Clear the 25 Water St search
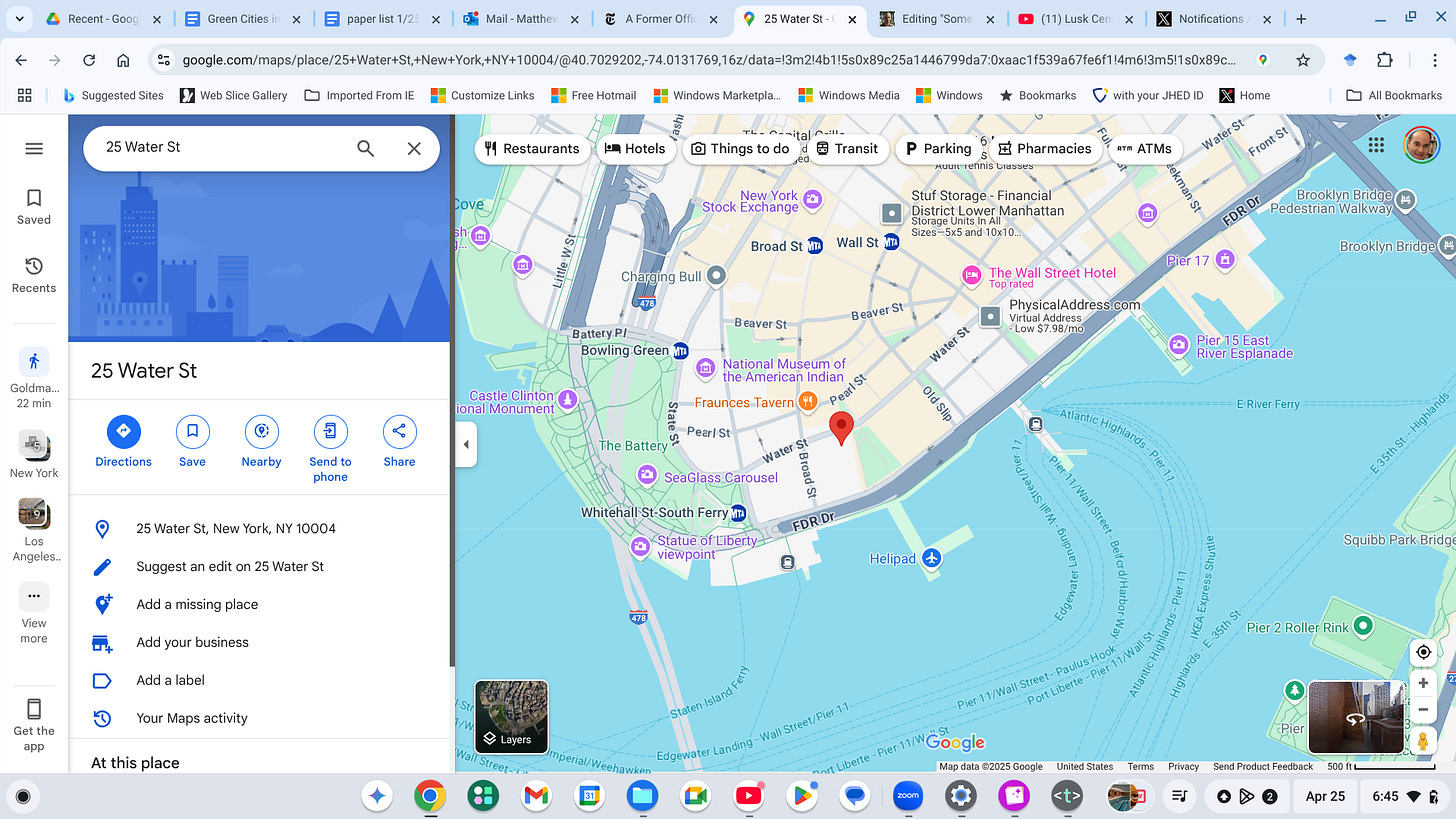Viewport: 1456px width, 819px height. [414, 148]
